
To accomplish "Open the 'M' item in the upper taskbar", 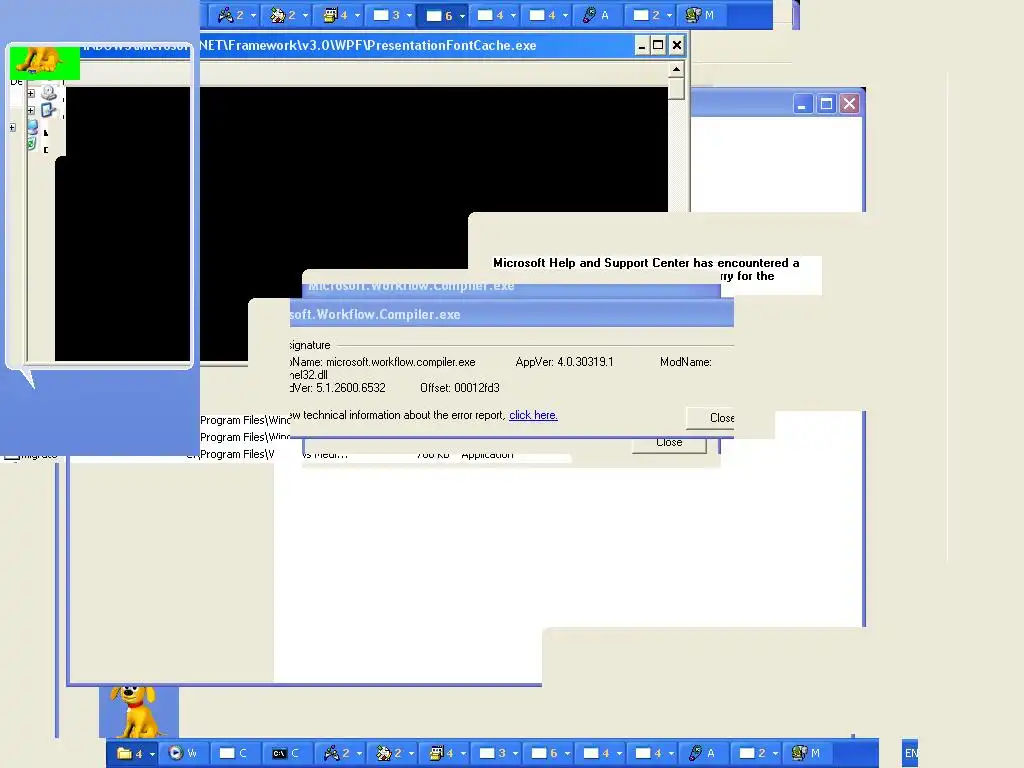I will (x=701, y=15).
